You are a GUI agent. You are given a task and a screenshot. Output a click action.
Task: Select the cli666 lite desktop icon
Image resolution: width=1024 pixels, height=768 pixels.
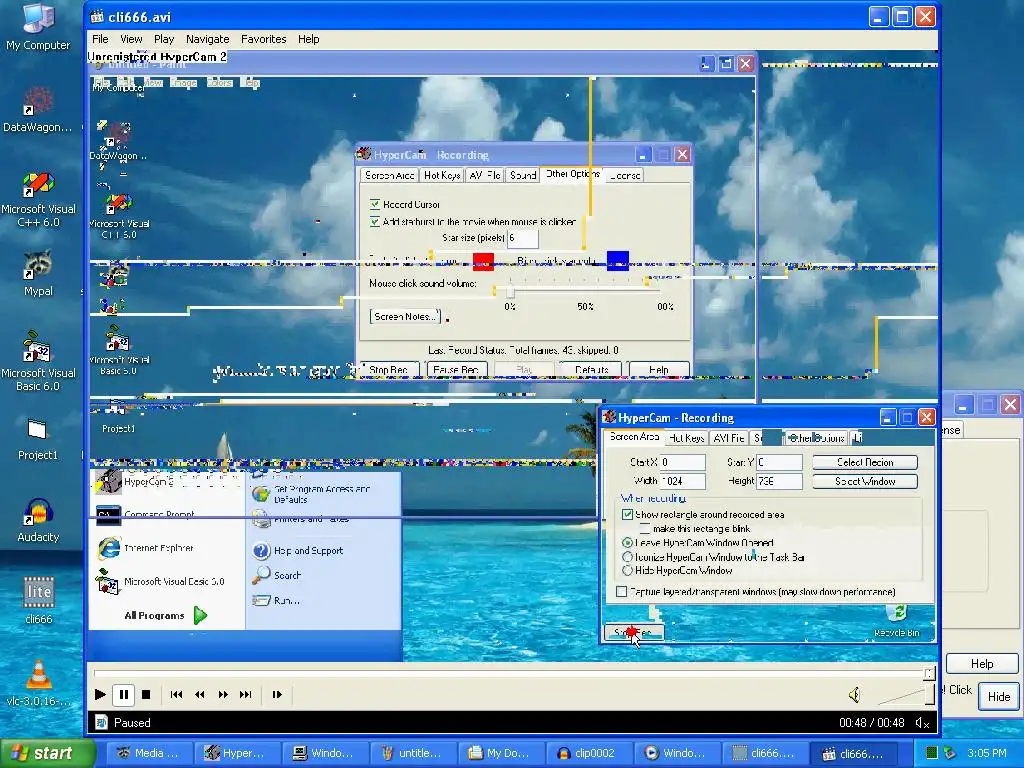[38, 600]
